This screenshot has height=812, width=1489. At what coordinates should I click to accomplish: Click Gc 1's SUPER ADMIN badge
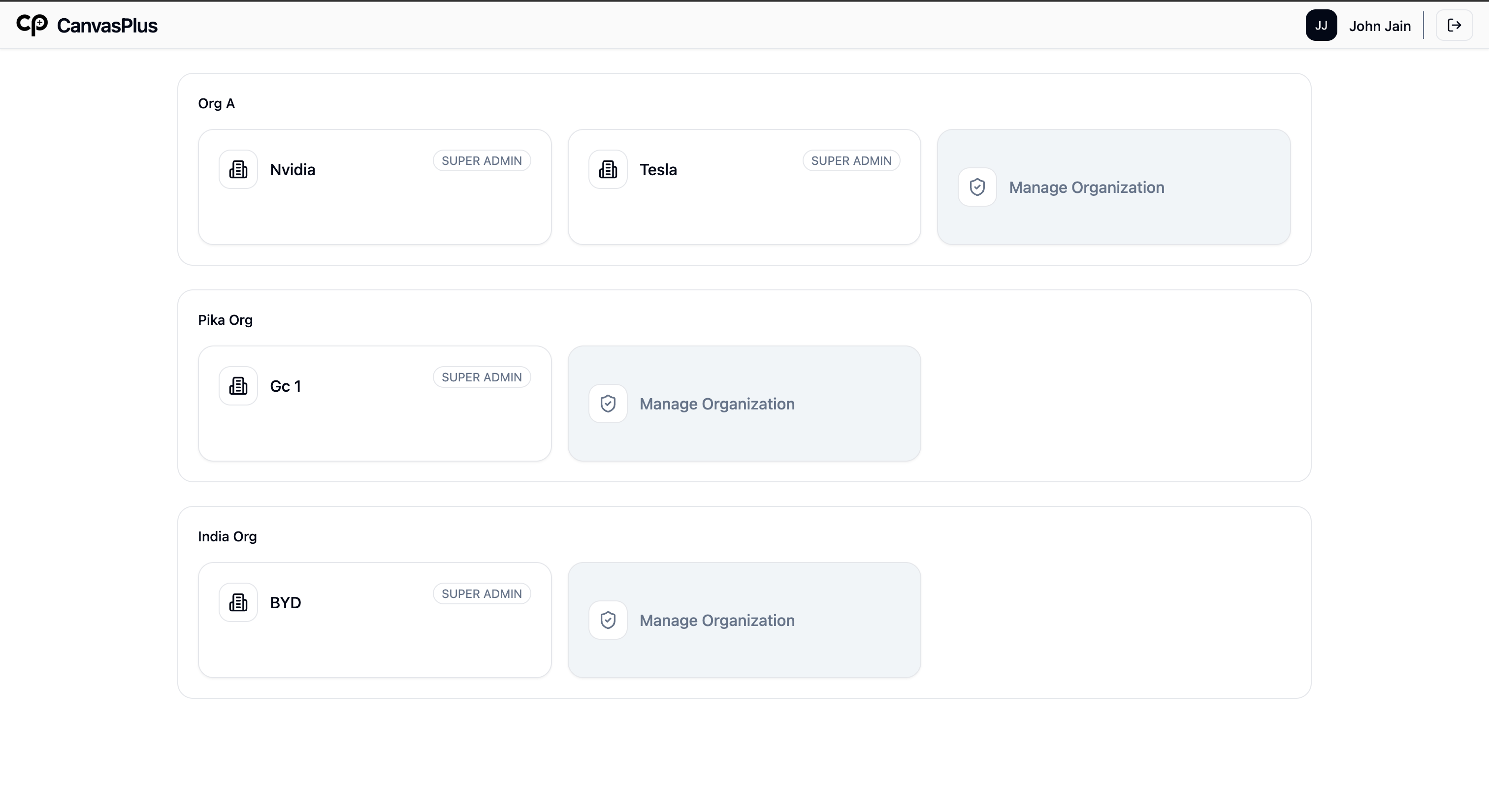pos(482,377)
